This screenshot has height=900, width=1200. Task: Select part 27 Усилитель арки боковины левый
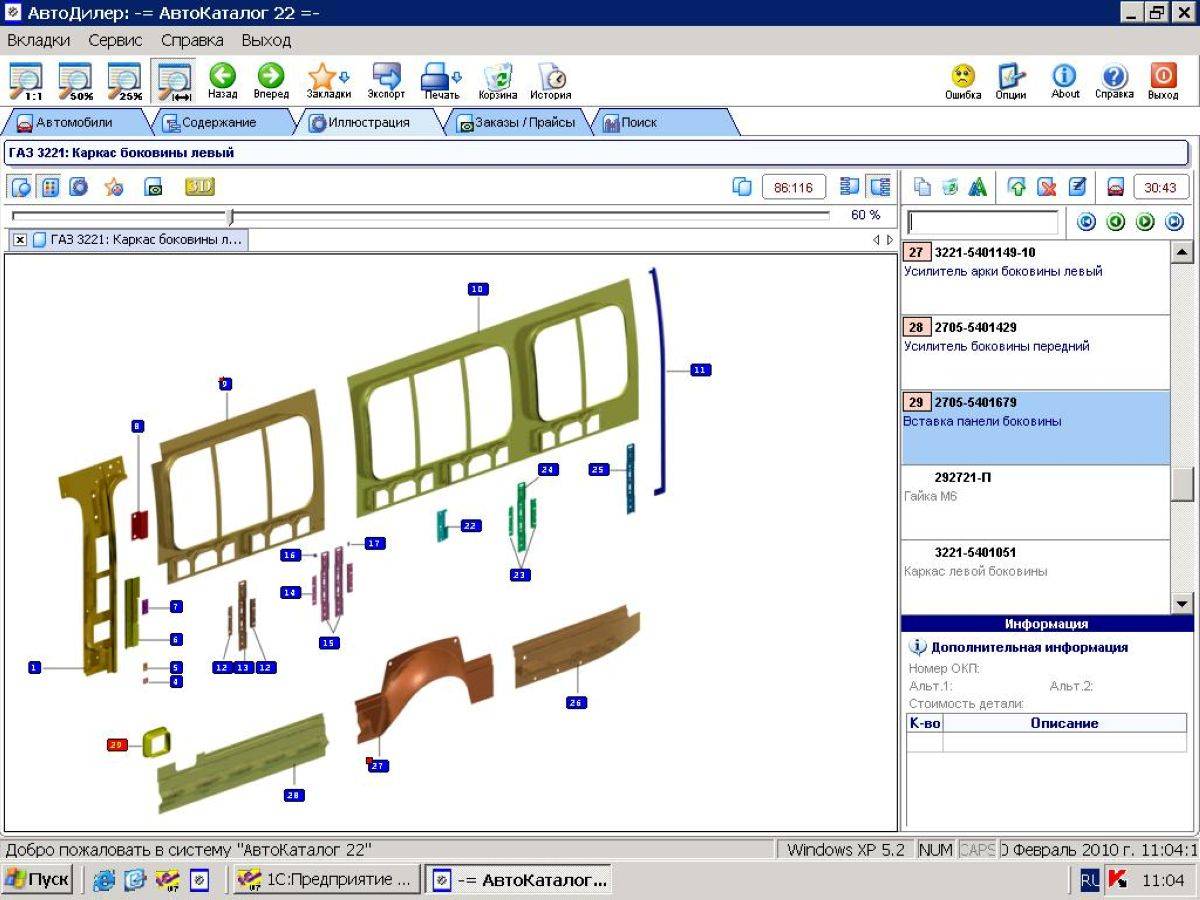(x=1035, y=278)
